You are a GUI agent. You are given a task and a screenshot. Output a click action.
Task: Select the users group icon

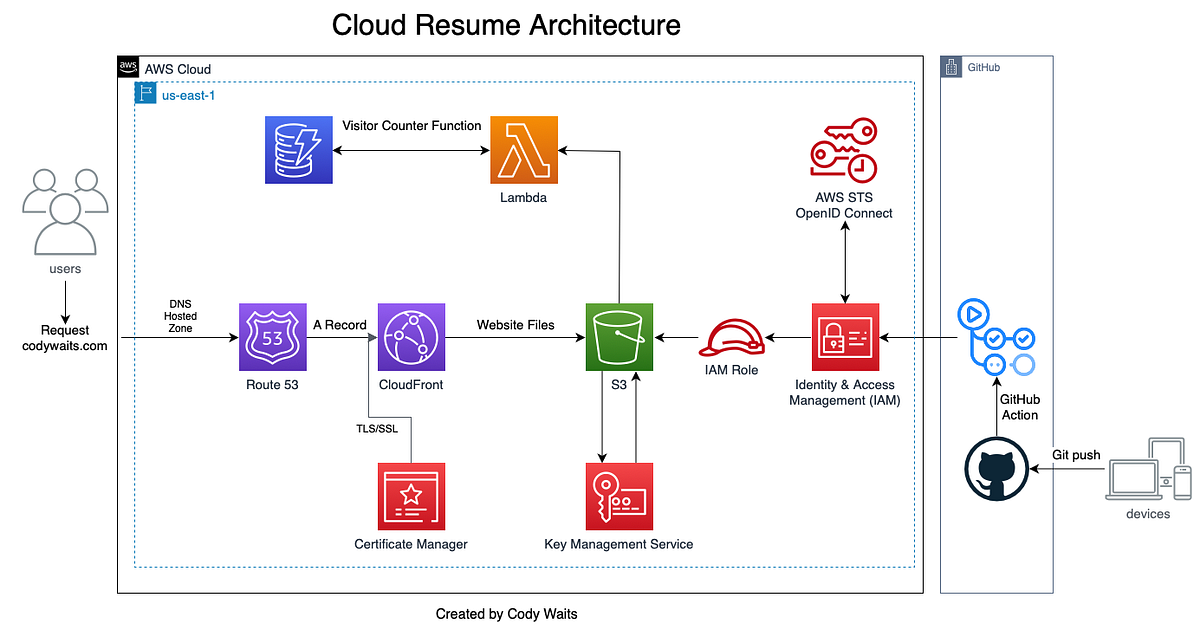click(64, 213)
